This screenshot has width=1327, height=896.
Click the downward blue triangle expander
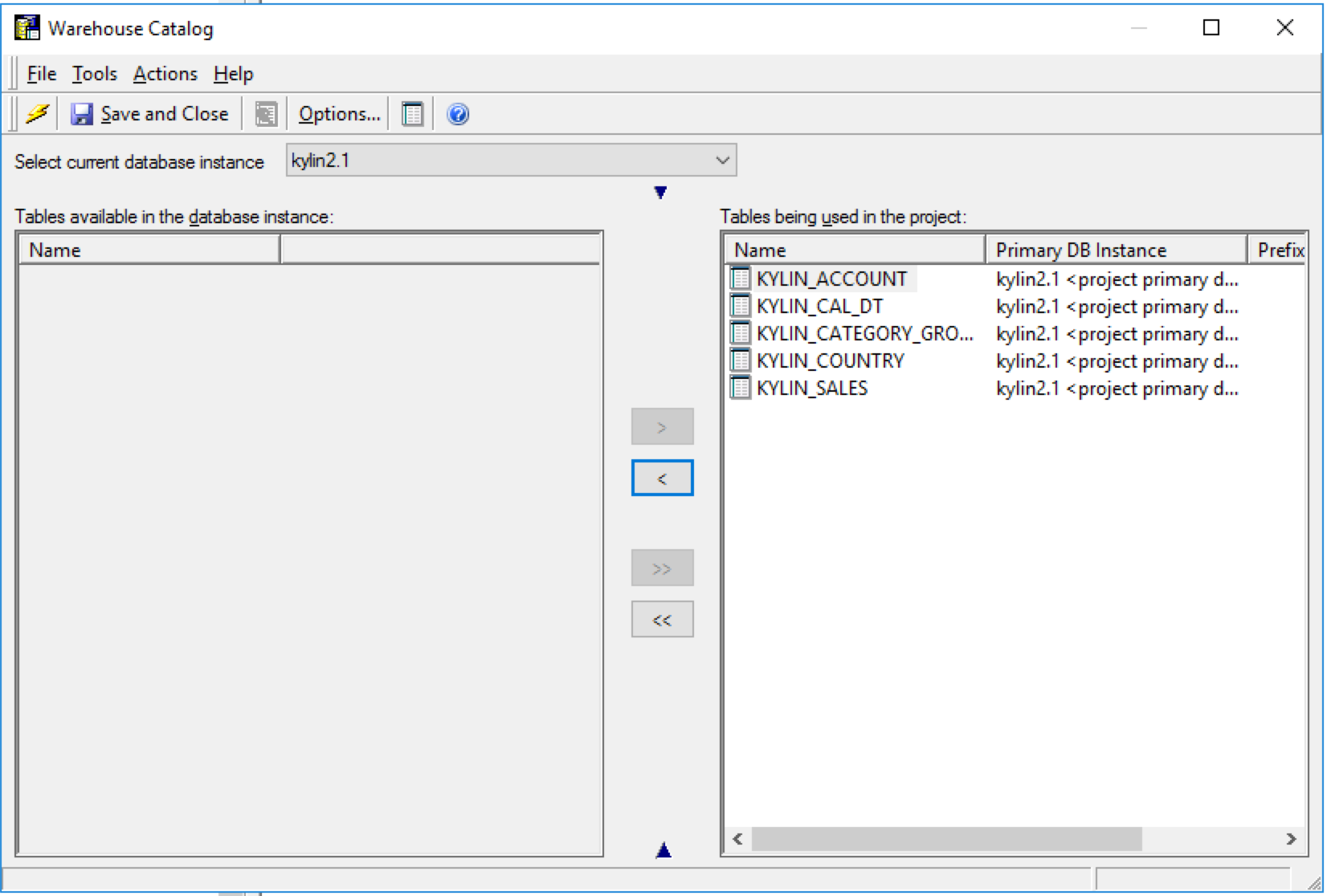[660, 193]
